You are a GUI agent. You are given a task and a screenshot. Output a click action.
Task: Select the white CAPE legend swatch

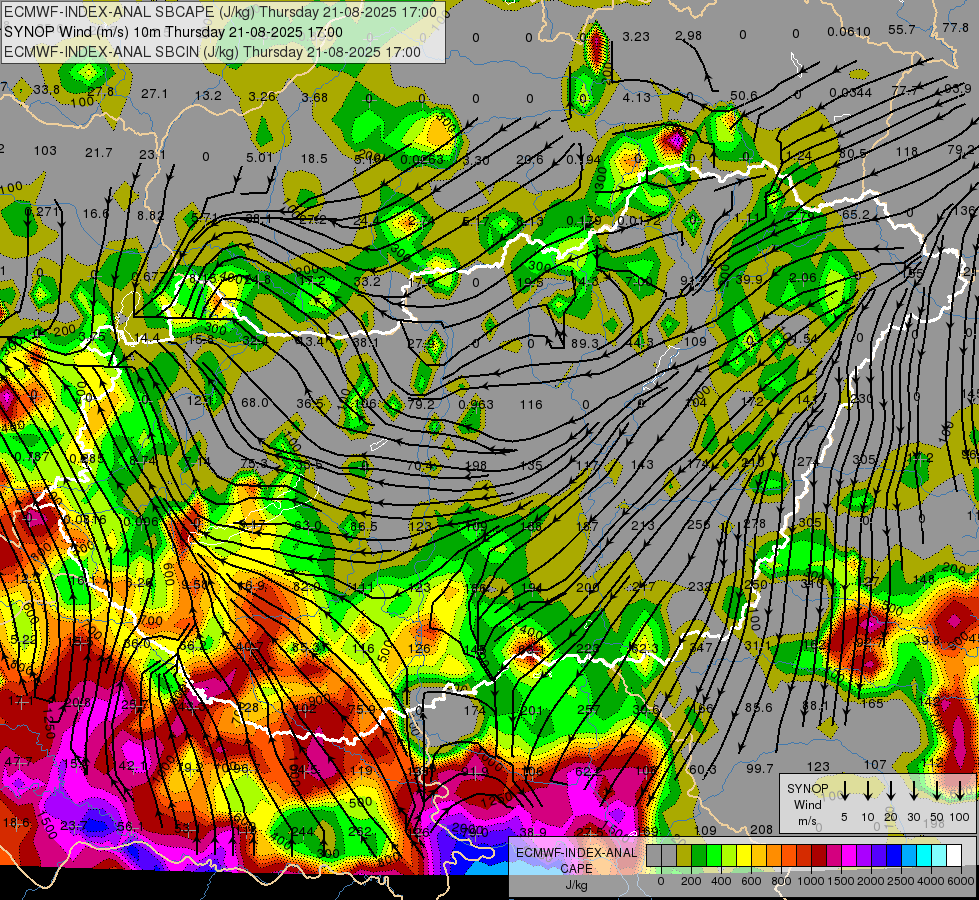pyautogui.click(x=953, y=855)
